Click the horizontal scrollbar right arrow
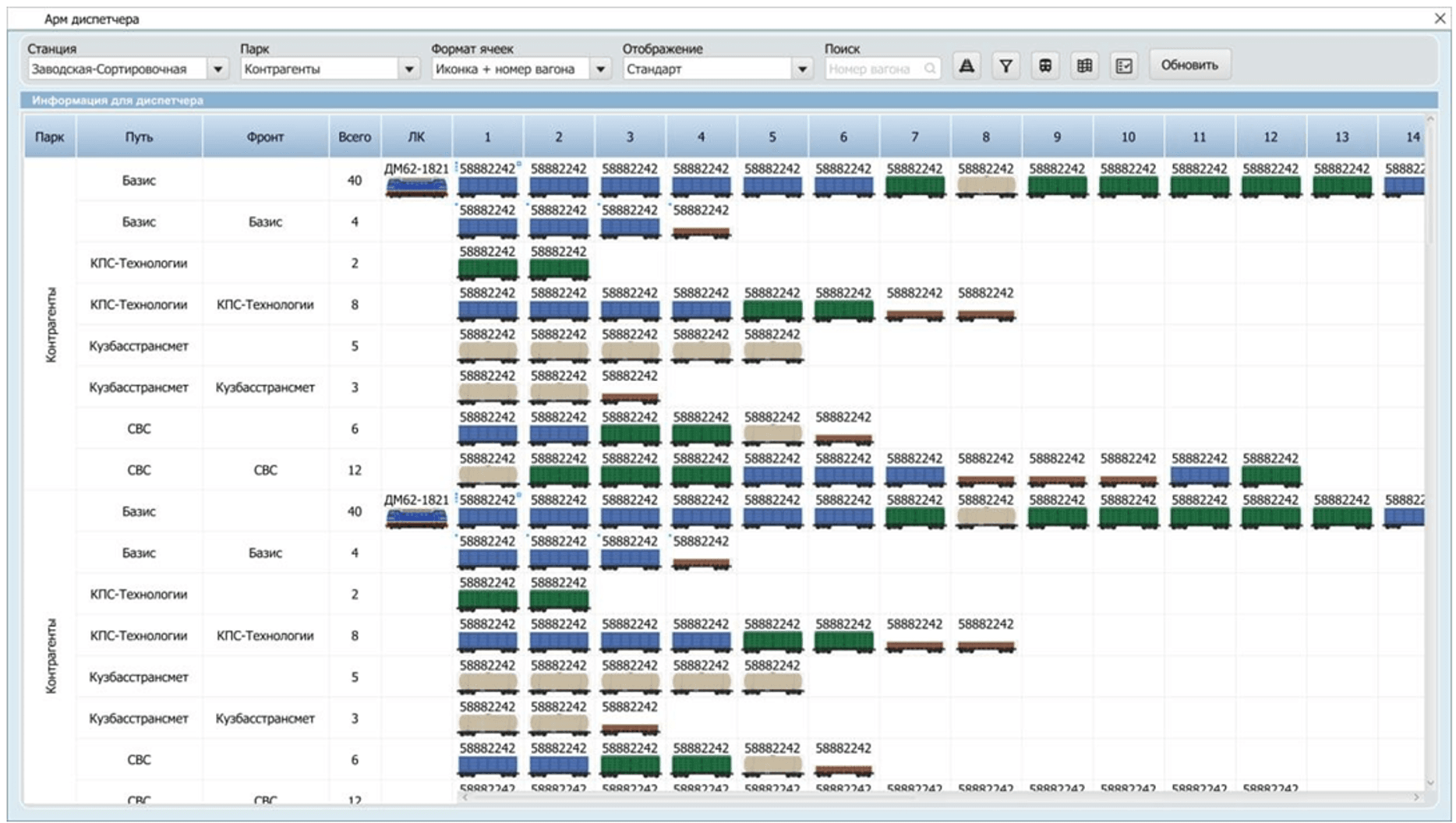This screenshot has width=1456, height=823. click(1416, 797)
